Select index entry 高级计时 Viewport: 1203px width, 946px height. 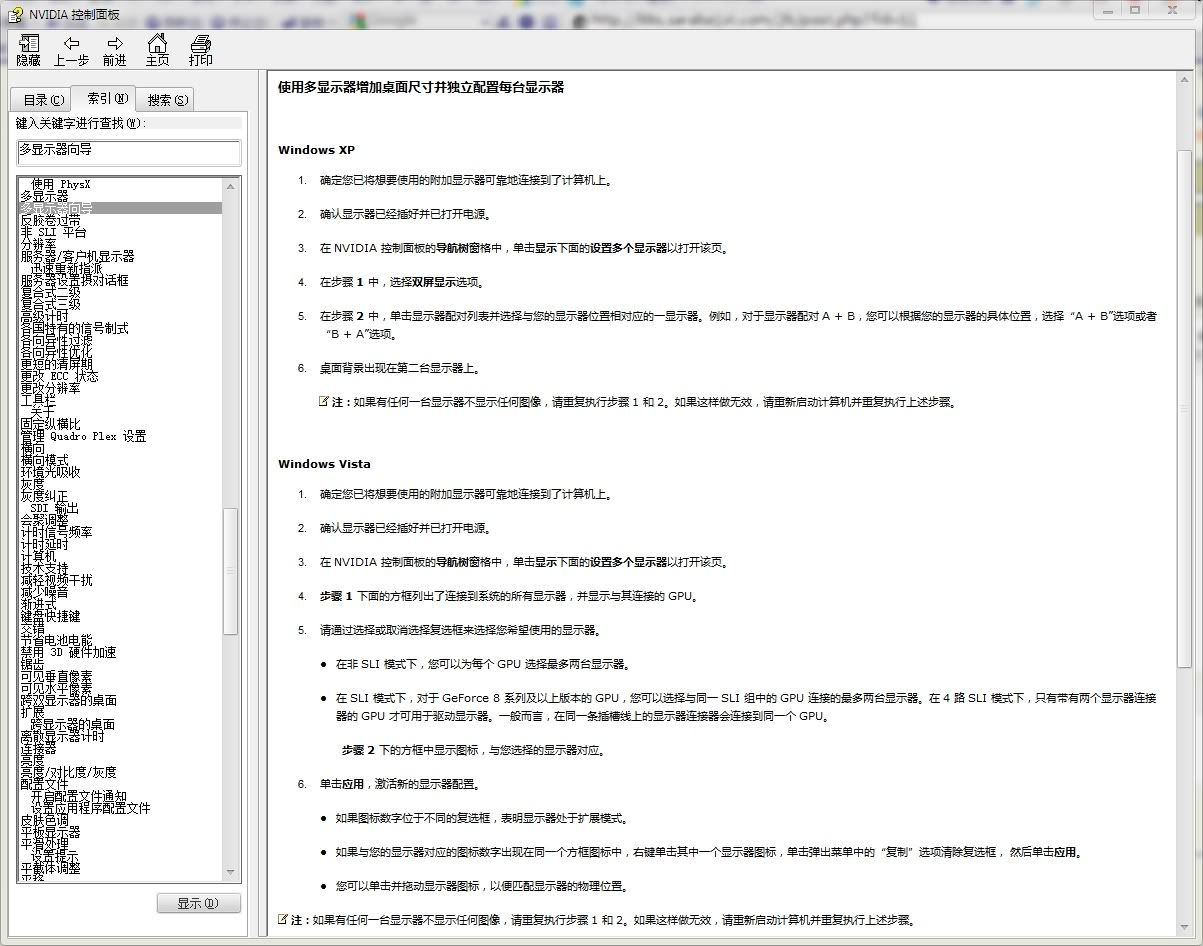(44, 317)
